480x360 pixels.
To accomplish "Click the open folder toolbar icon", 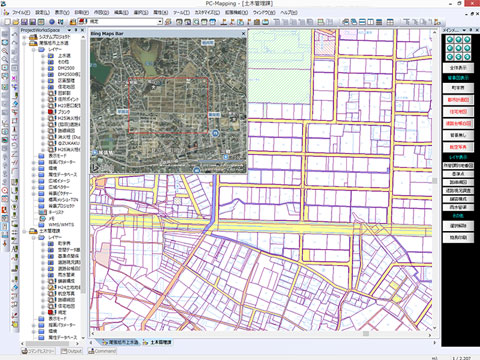I will [x=16, y=22].
